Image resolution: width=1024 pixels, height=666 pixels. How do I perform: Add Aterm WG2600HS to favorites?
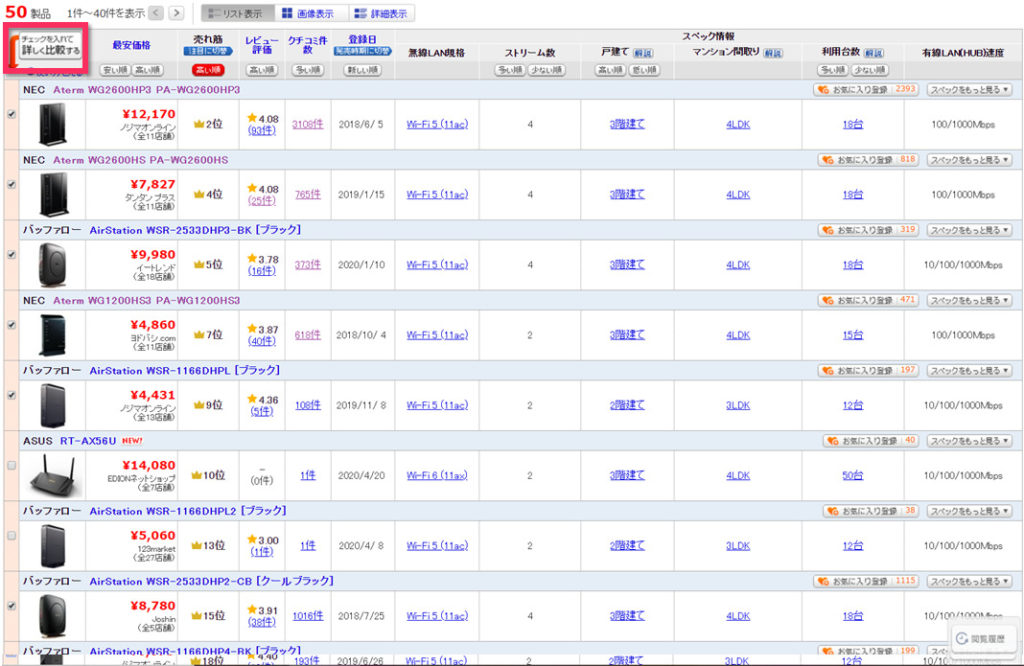coord(869,160)
